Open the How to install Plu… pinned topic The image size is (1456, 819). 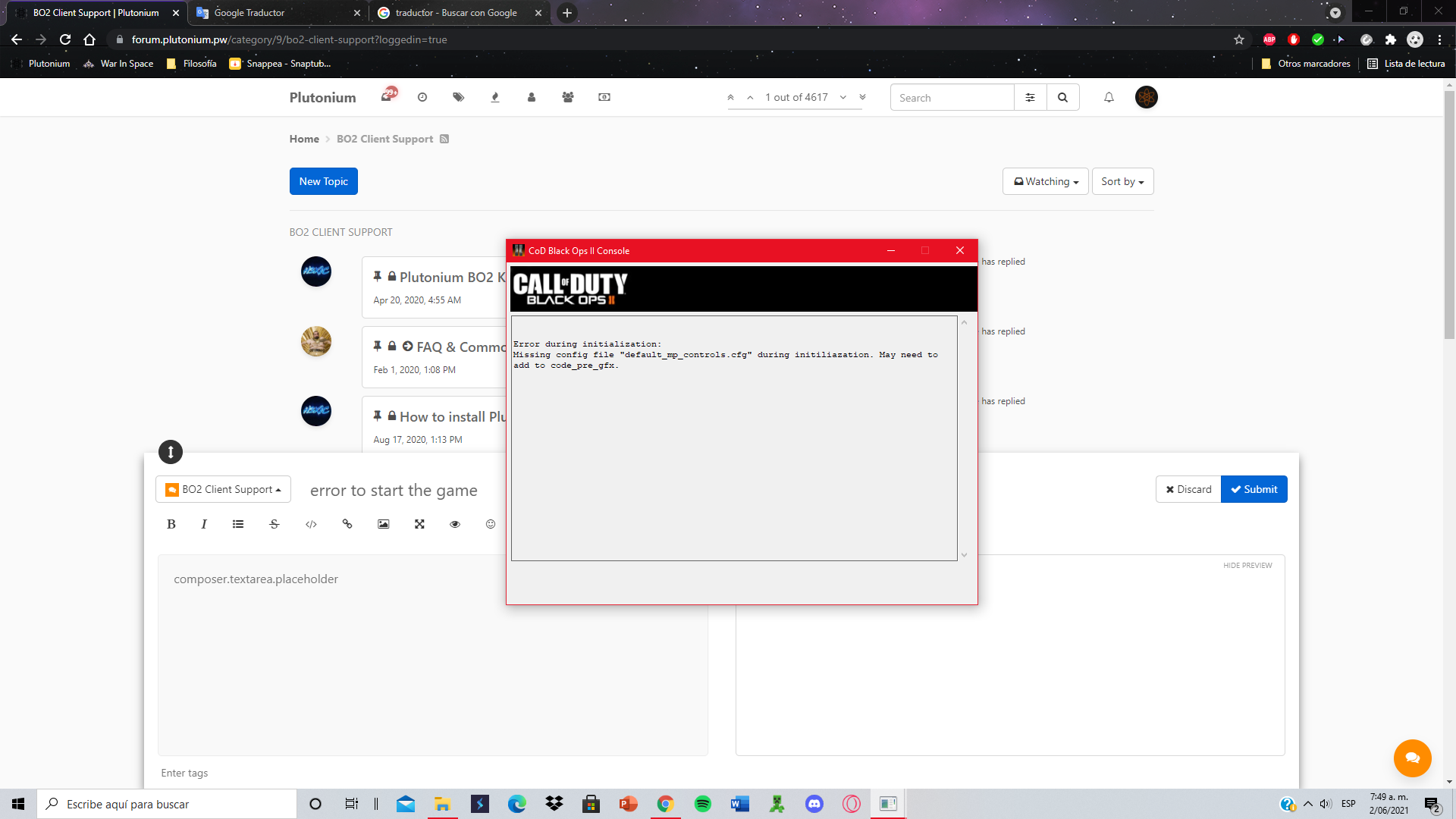coord(453,417)
